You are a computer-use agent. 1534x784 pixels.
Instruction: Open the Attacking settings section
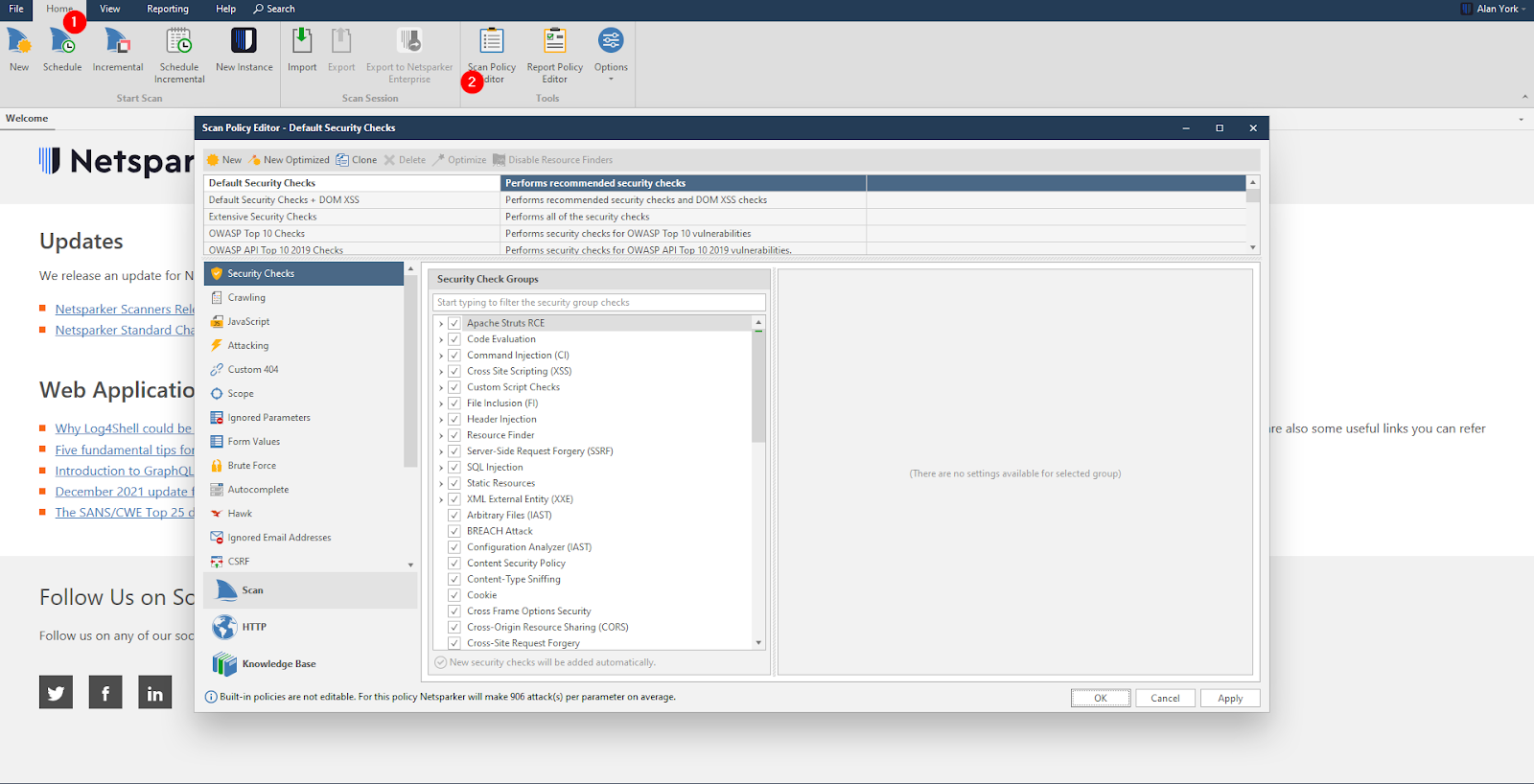coord(304,346)
